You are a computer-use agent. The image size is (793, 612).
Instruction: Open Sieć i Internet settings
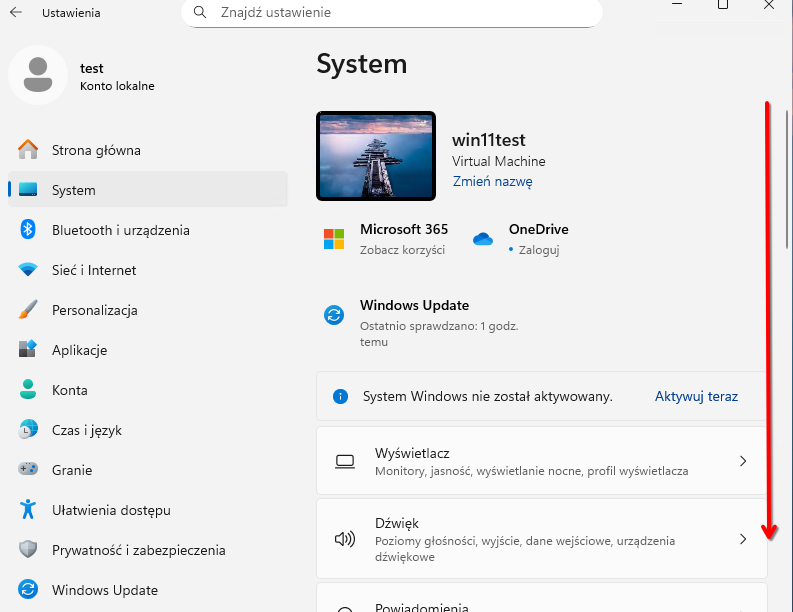pos(148,270)
